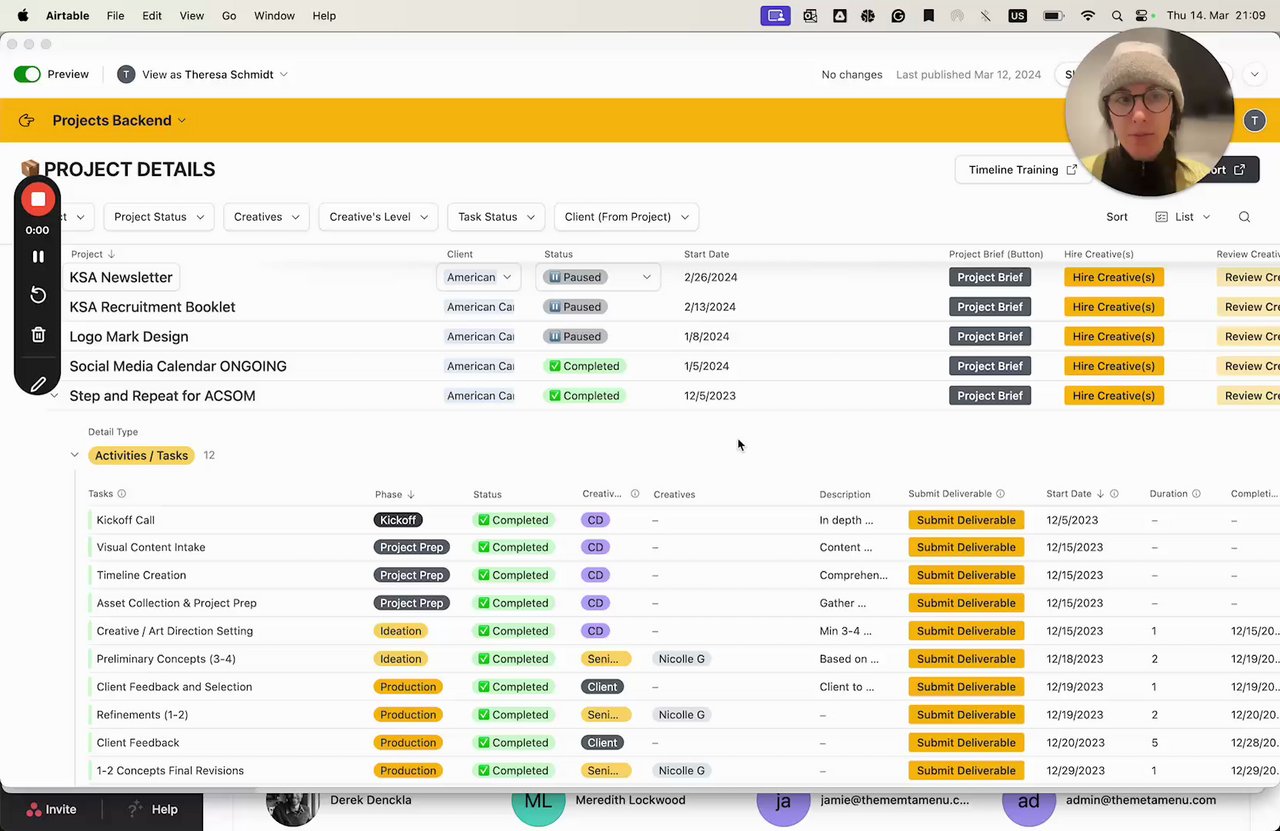Open the Client (From Project) filter dropdown
The image size is (1280, 831).
point(626,217)
